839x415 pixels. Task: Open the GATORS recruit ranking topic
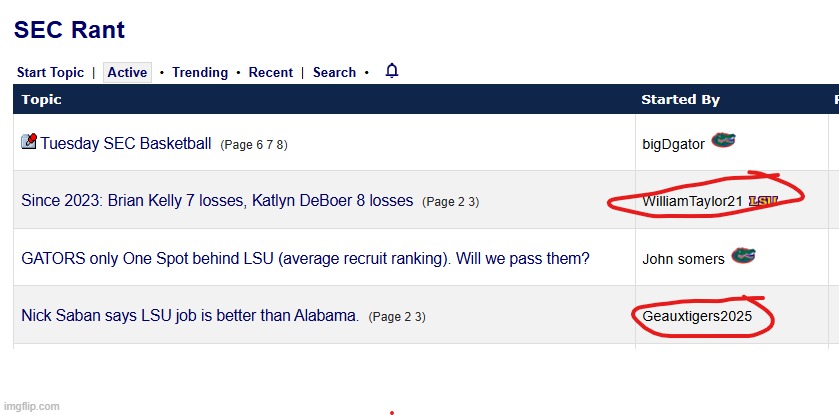[x=305, y=259]
